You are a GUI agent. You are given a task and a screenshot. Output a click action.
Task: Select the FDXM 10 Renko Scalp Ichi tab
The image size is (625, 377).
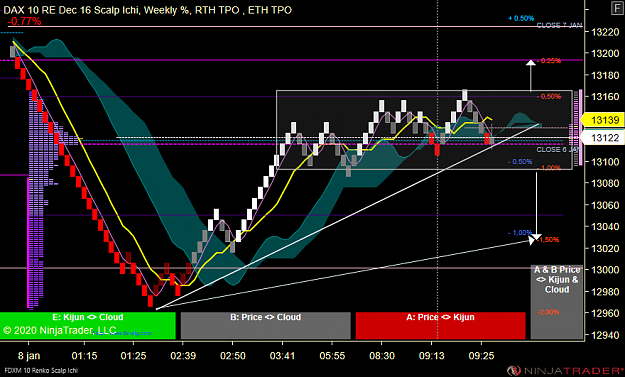coord(41,371)
